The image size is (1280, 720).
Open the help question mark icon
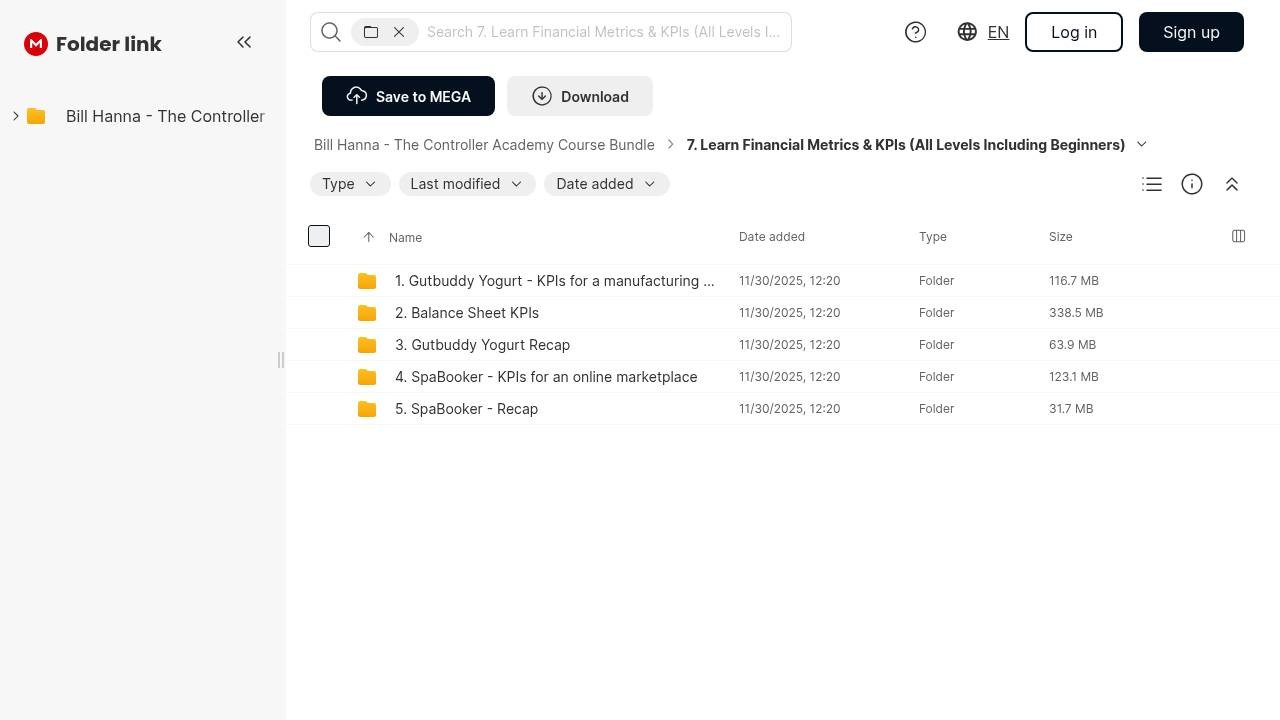(915, 32)
